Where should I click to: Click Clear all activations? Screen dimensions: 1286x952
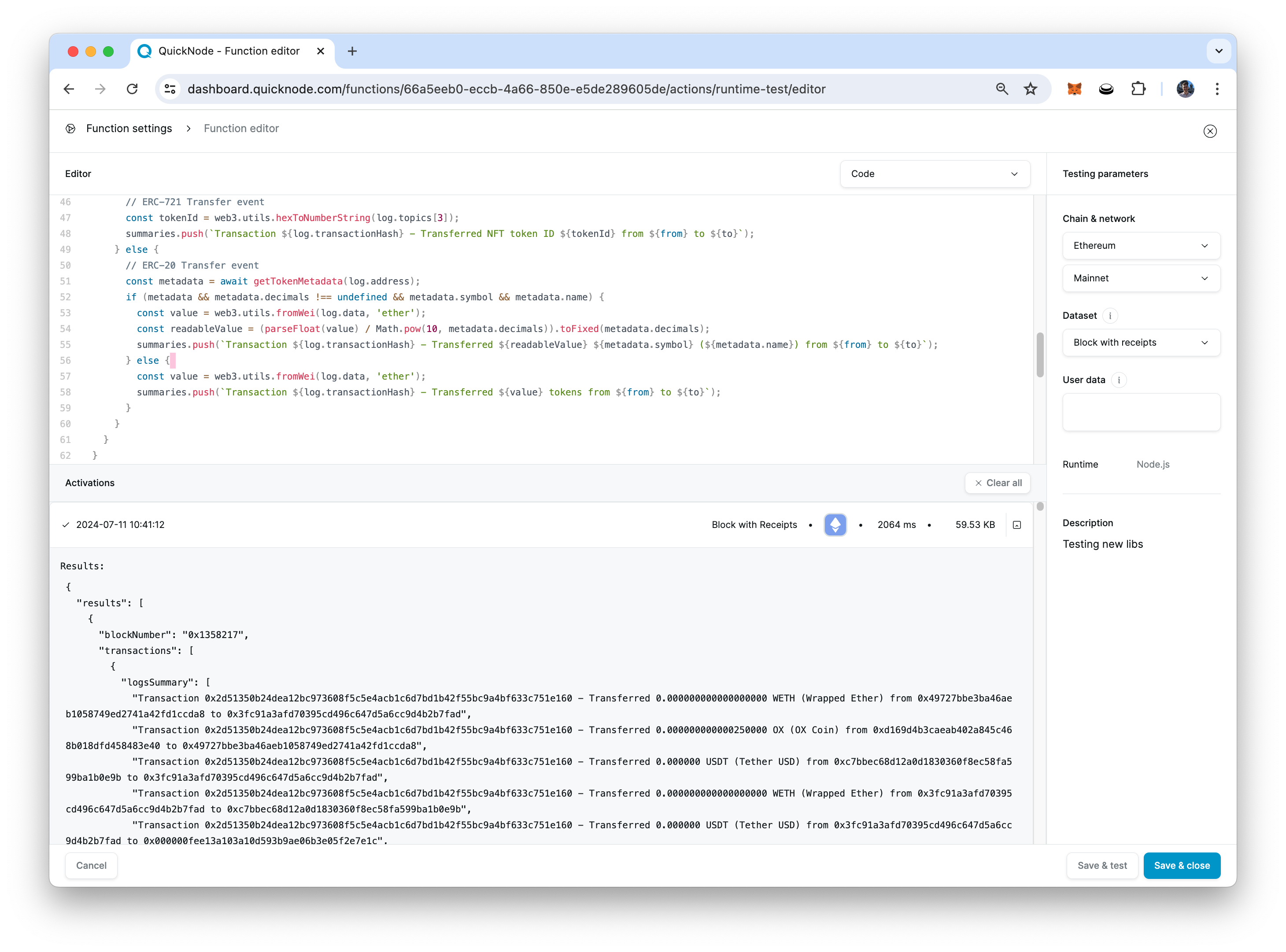click(997, 483)
